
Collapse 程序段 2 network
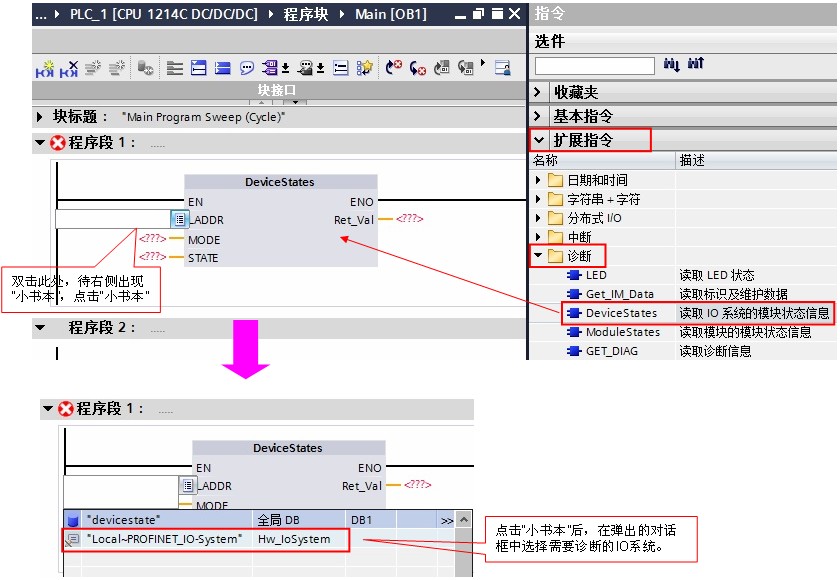40,327
